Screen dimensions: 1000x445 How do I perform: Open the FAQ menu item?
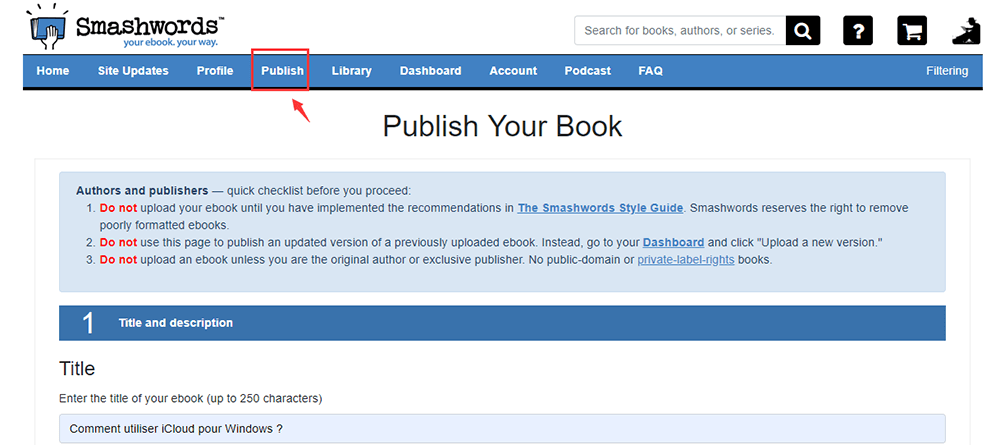pos(650,71)
